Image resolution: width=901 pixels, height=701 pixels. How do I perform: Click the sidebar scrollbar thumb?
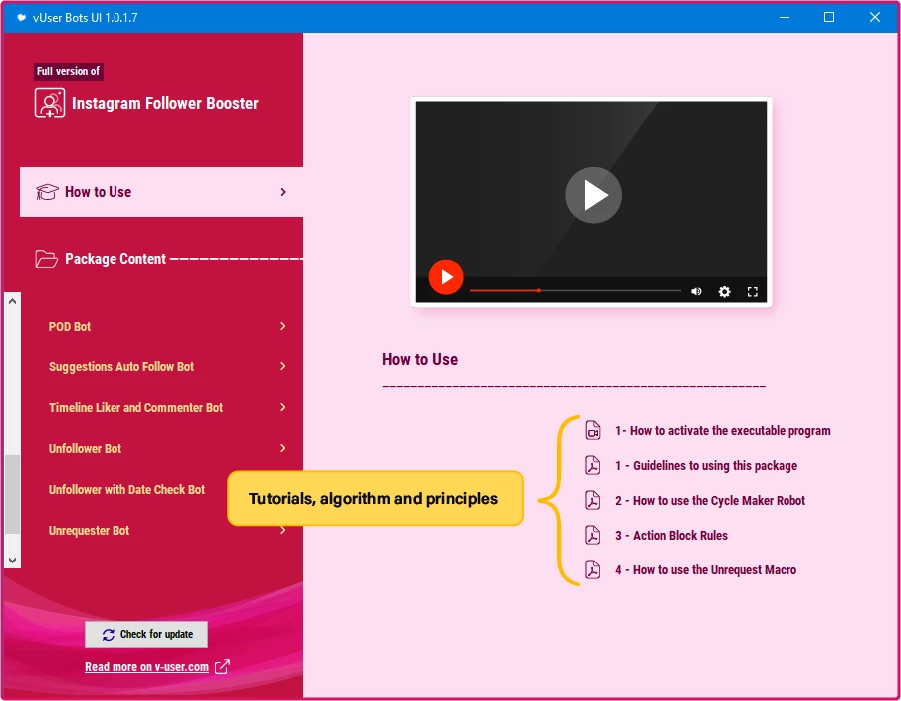point(13,494)
